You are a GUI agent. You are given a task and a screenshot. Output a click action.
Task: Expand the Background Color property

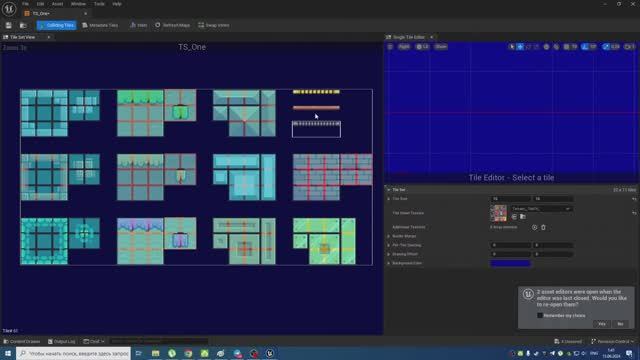tap(389, 263)
